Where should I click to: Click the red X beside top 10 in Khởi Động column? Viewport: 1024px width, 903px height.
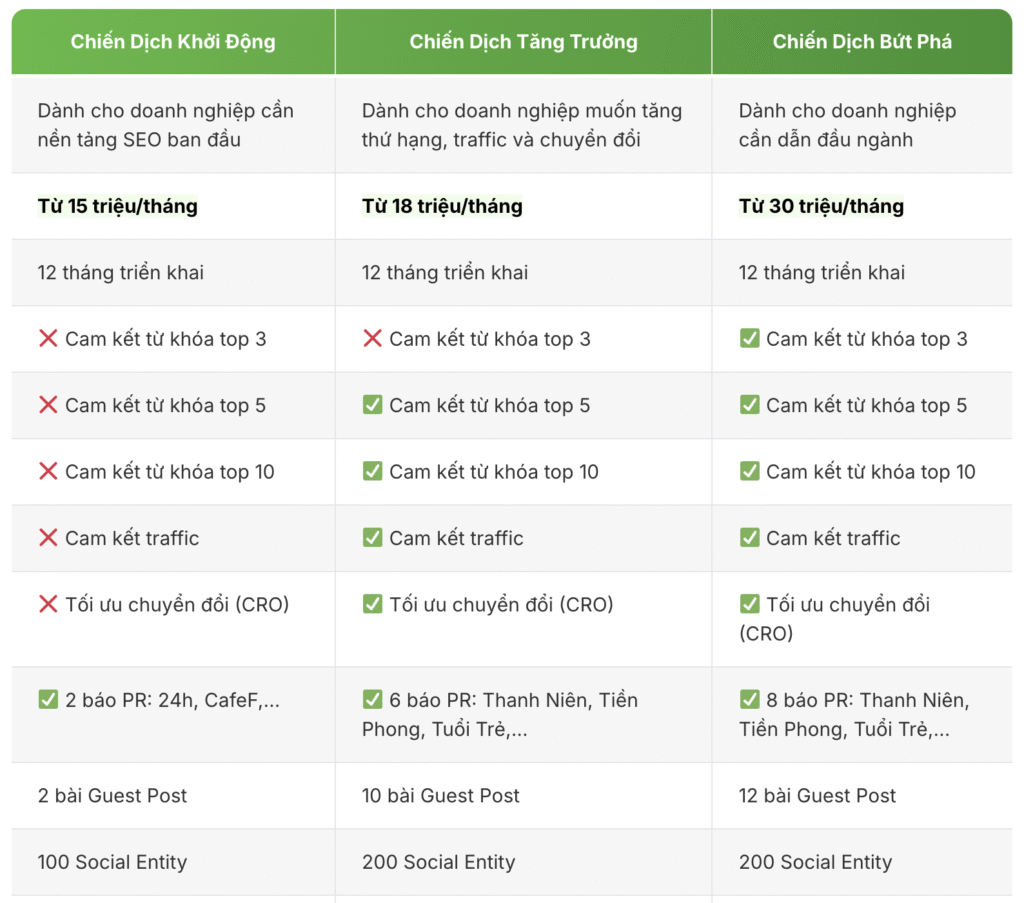(48, 472)
